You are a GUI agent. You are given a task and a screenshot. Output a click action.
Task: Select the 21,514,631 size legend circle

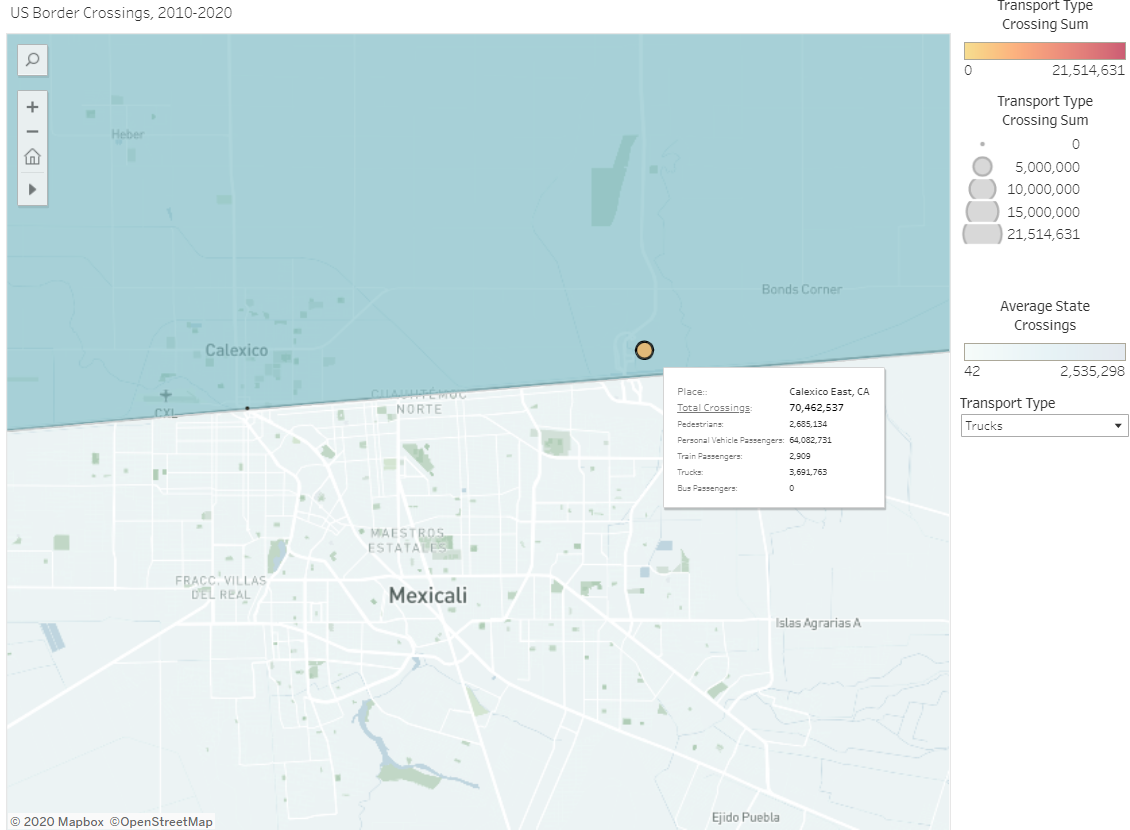click(981, 233)
